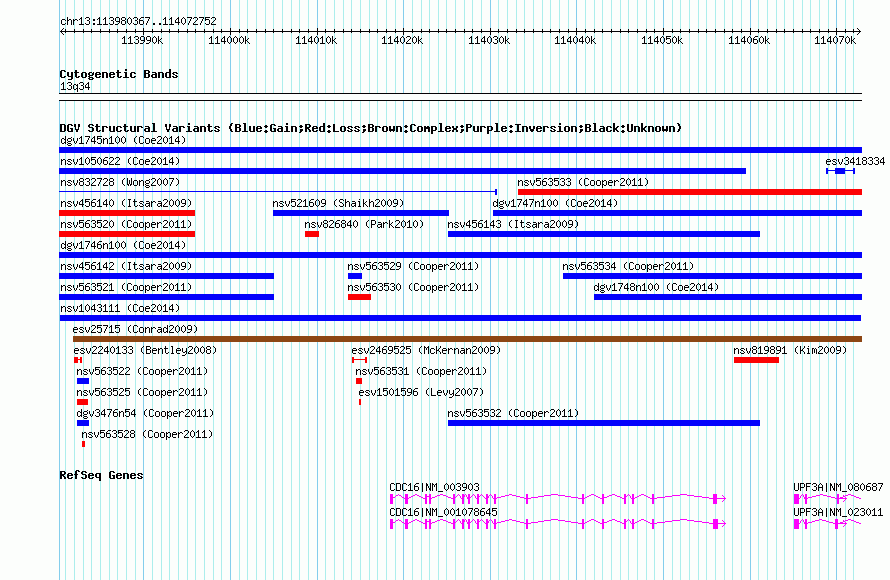Click the 13q34 cytogenetic band bar

460,97
